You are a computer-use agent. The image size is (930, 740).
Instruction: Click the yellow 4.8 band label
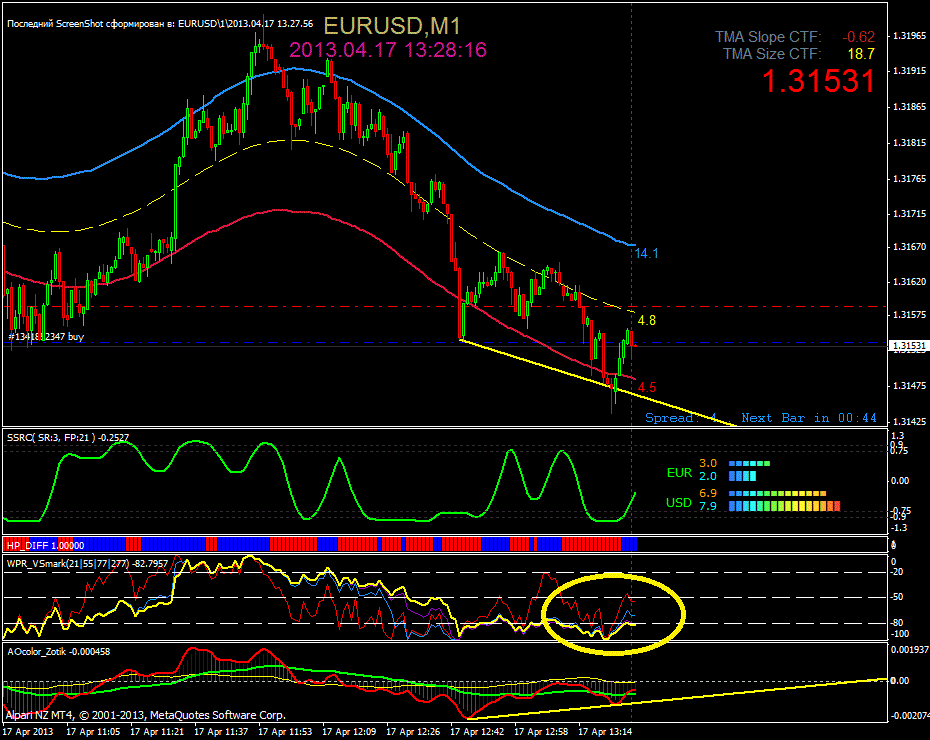pyautogui.click(x=646, y=321)
